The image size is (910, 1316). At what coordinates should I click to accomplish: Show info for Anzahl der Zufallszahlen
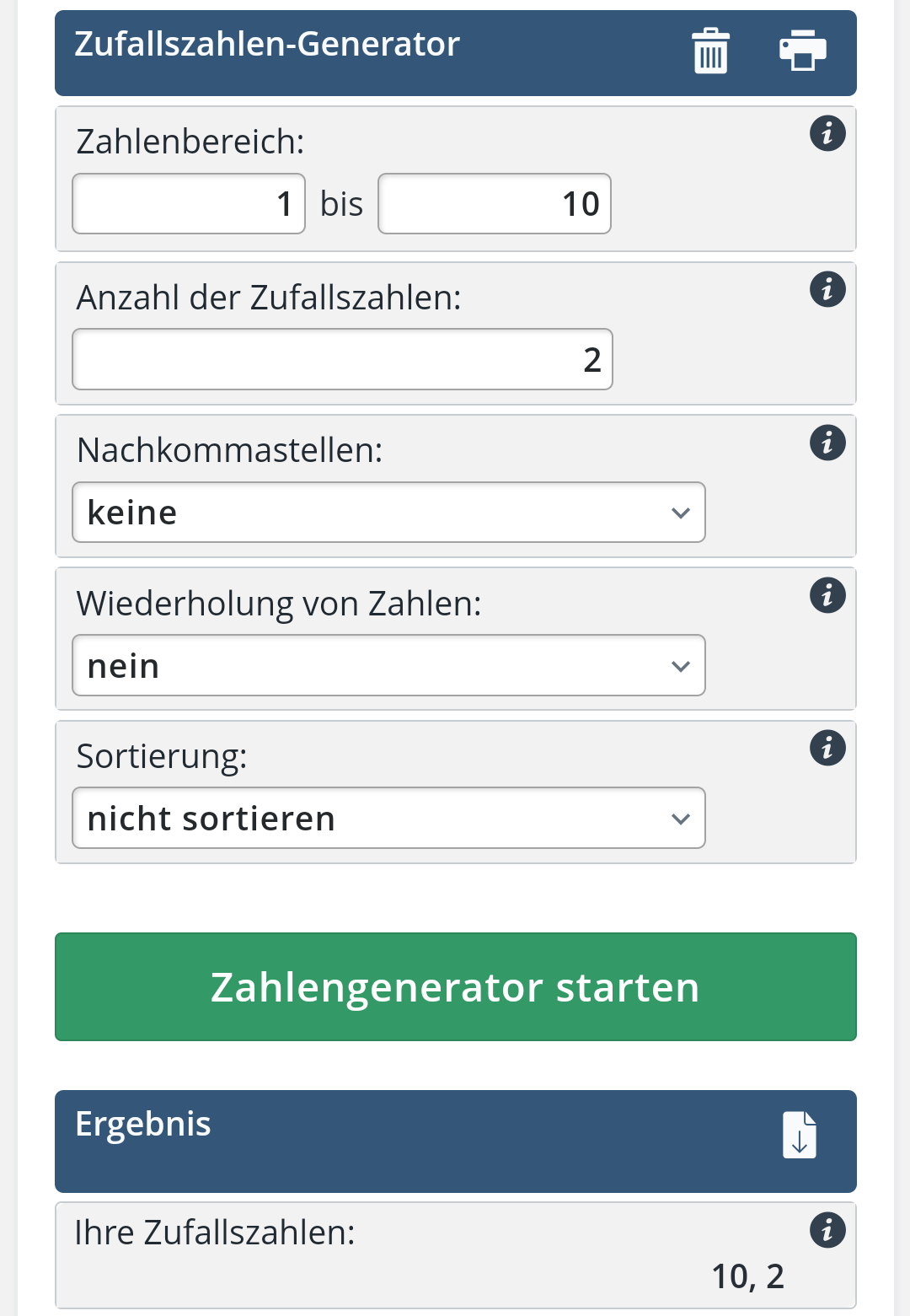point(827,289)
